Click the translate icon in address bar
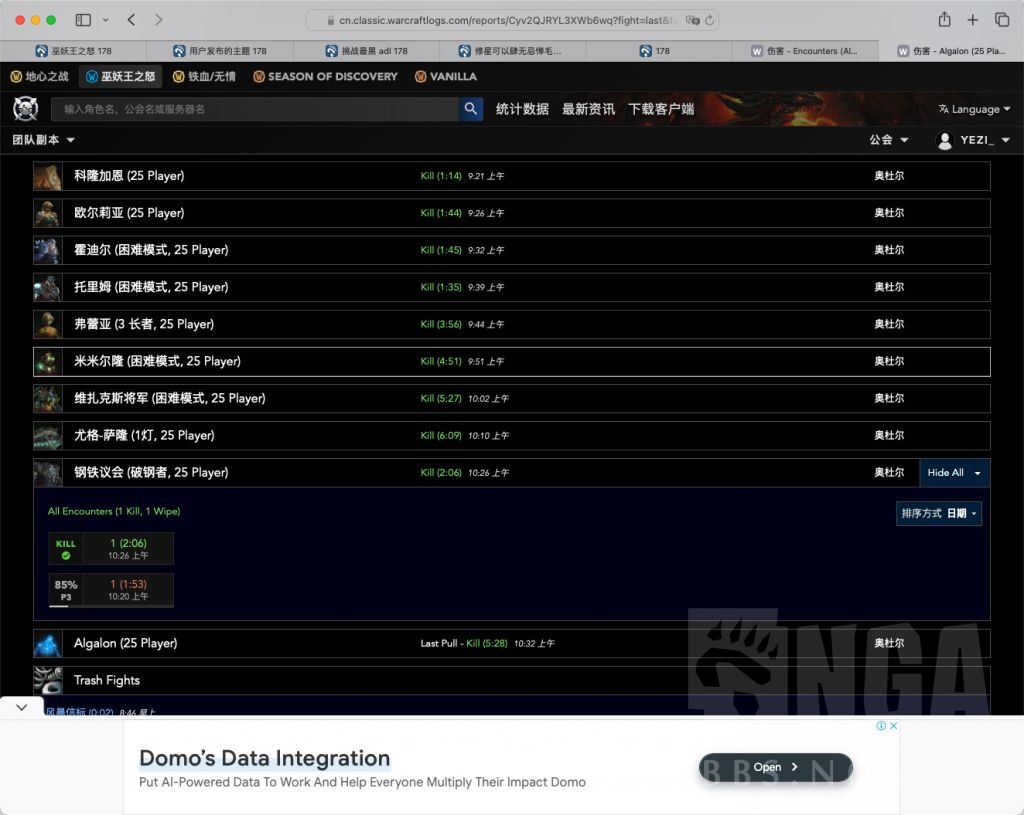This screenshot has height=815, width=1024. coord(692,20)
